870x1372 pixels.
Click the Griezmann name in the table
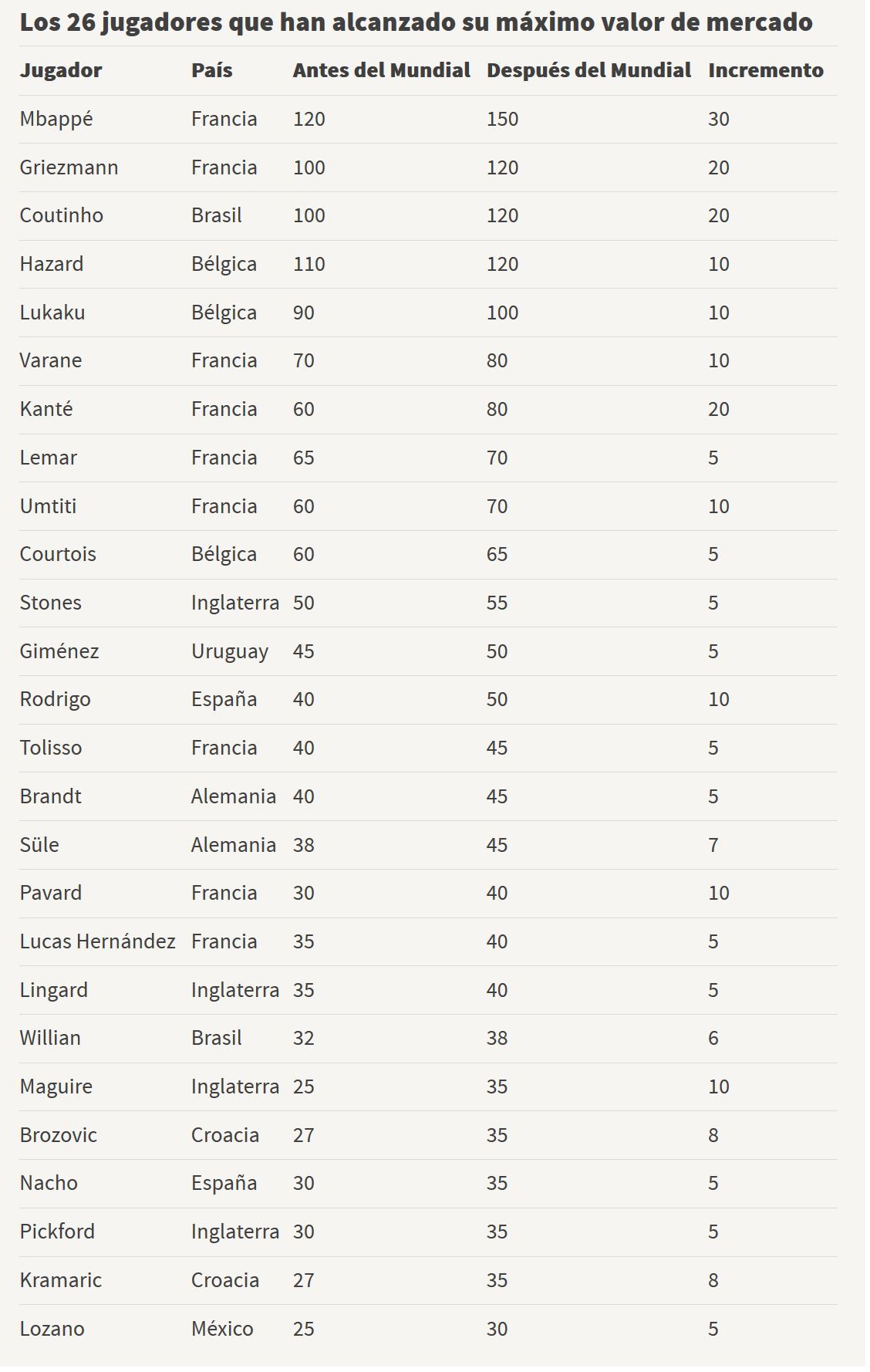click(69, 167)
